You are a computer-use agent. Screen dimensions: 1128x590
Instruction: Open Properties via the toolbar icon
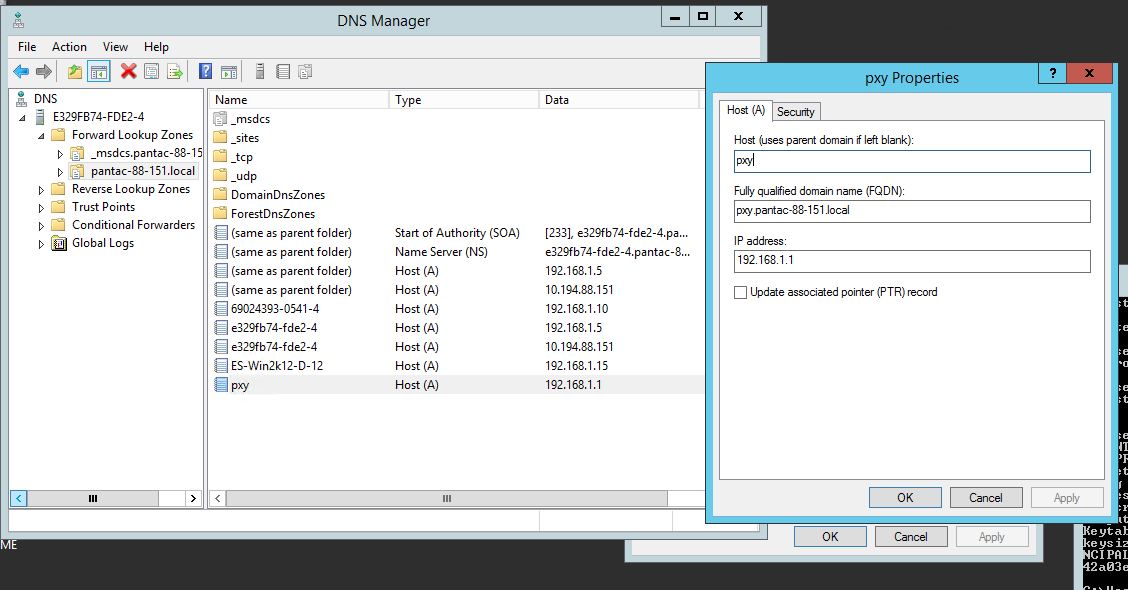click(x=151, y=71)
